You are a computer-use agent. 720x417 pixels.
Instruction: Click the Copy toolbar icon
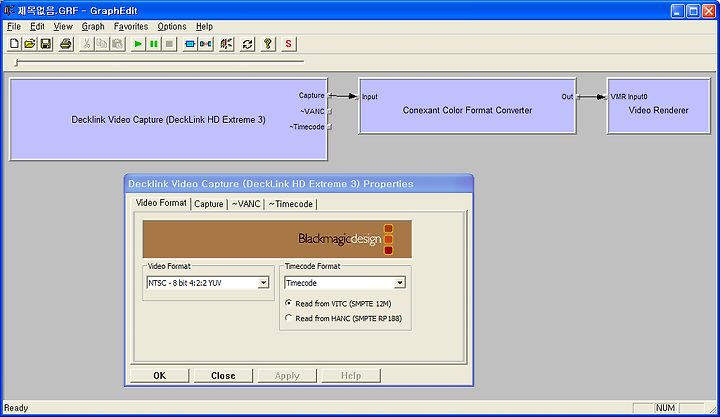pos(101,44)
